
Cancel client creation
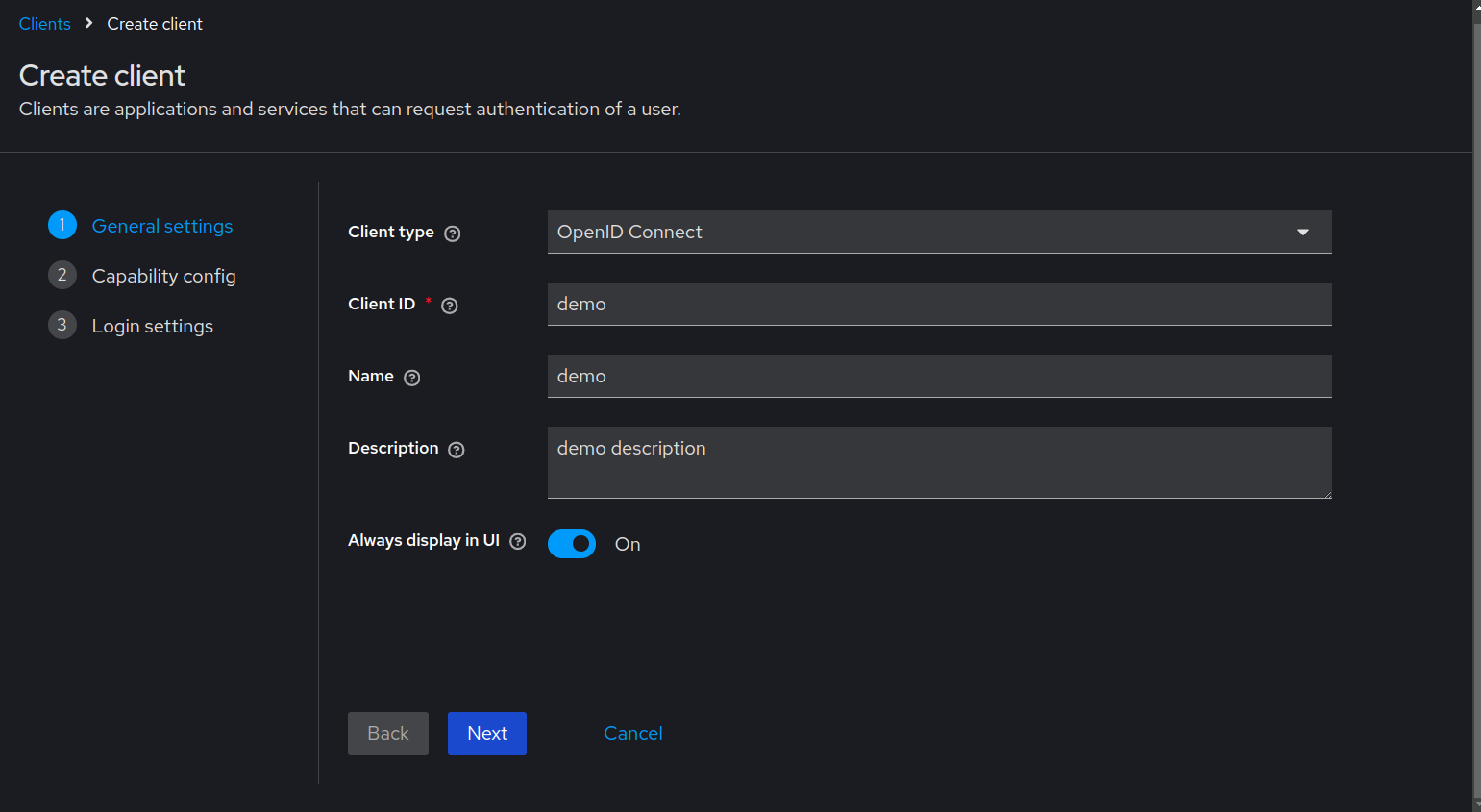[x=633, y=733]
